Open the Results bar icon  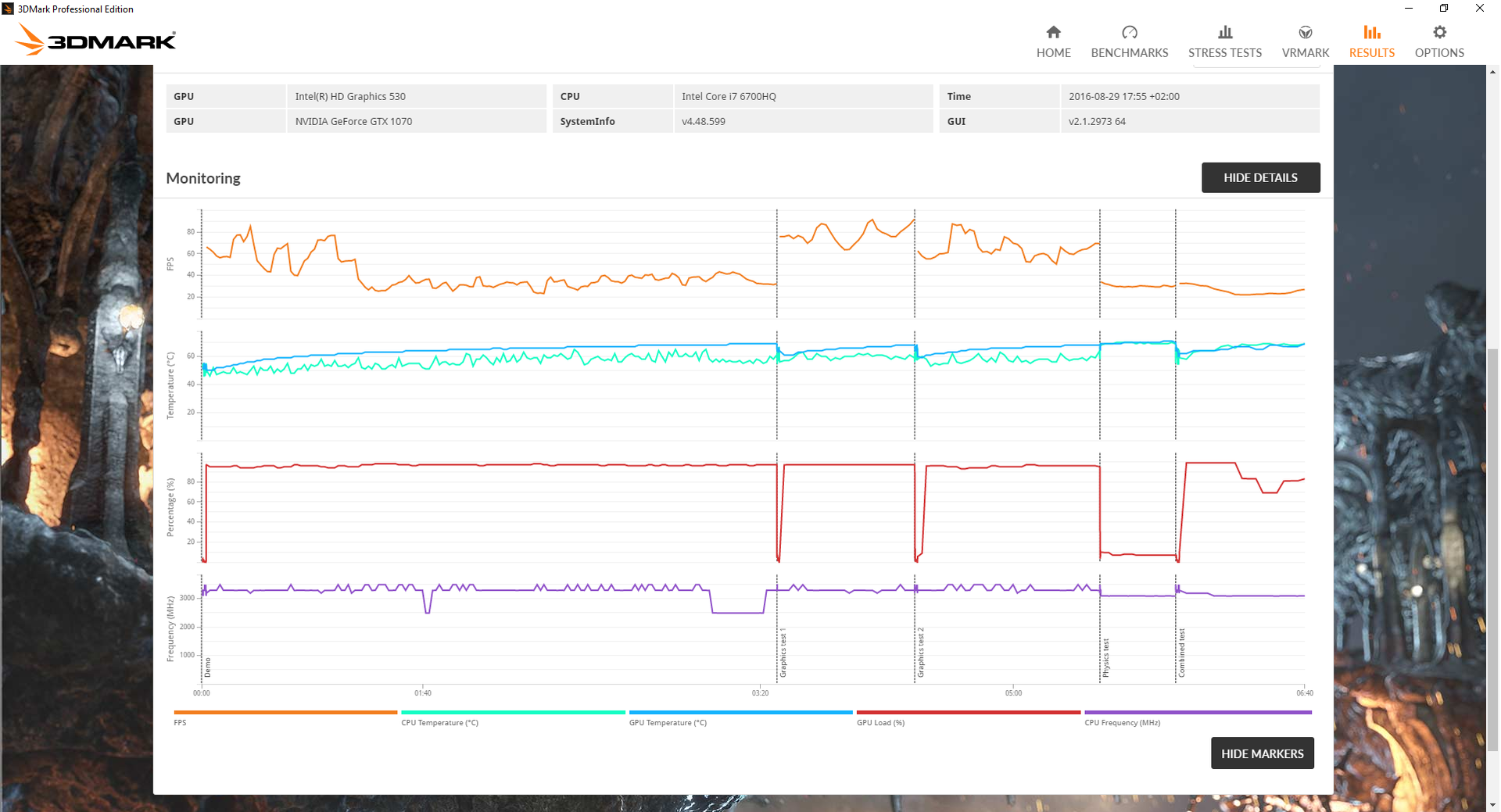coord(1371,32)
